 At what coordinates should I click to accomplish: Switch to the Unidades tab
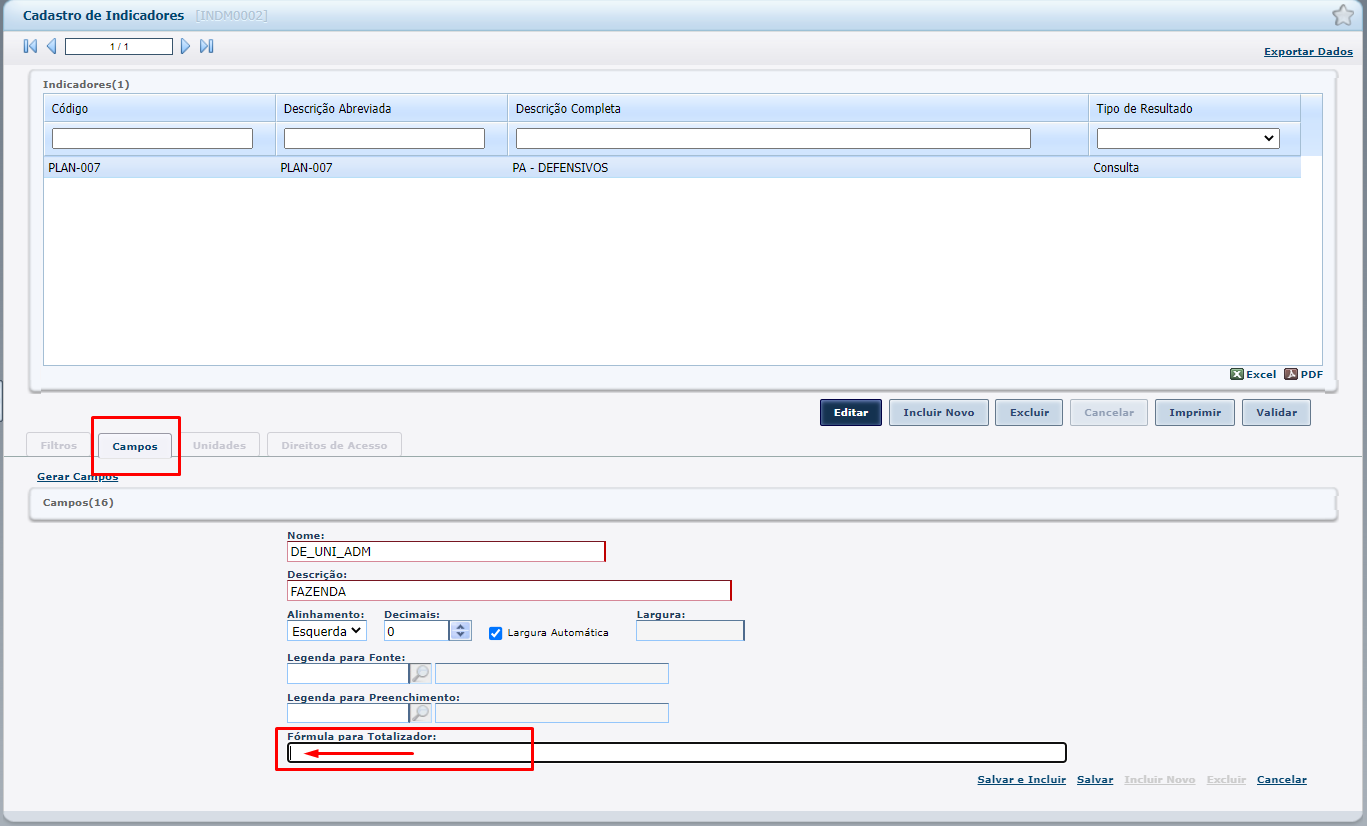[219, 445]
